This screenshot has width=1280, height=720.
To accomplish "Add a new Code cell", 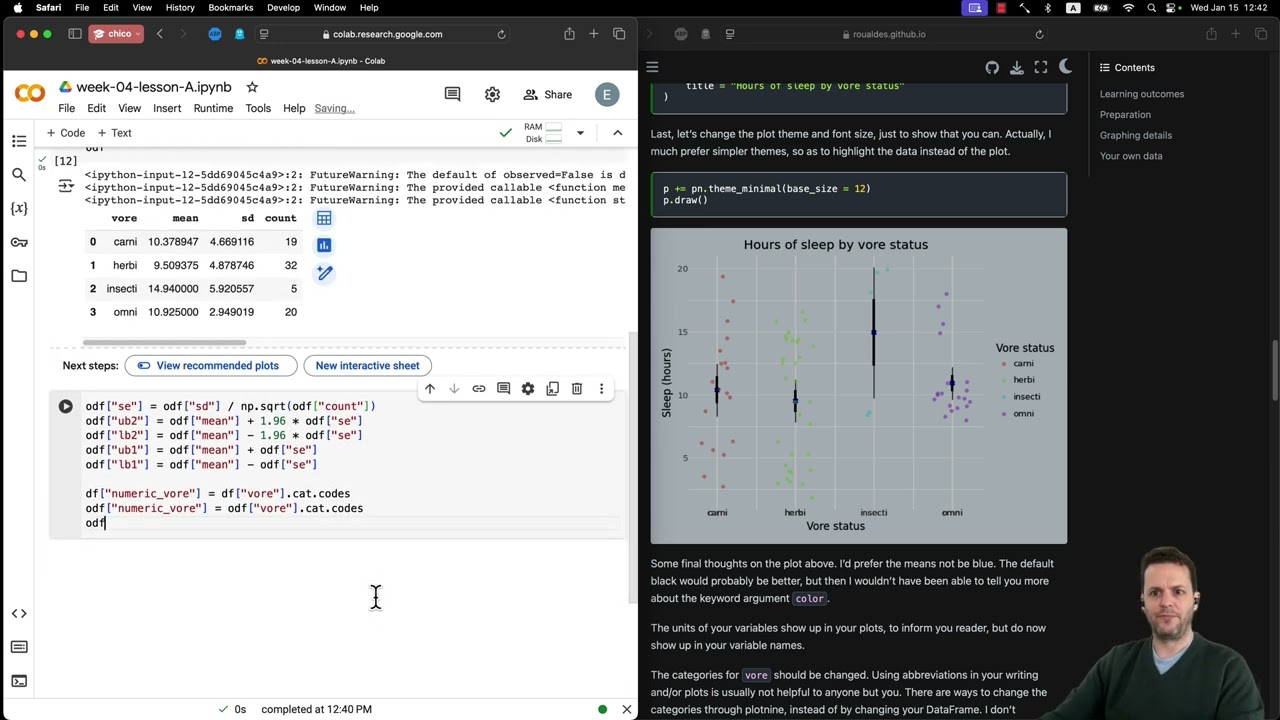I will [x=65, y=133].
